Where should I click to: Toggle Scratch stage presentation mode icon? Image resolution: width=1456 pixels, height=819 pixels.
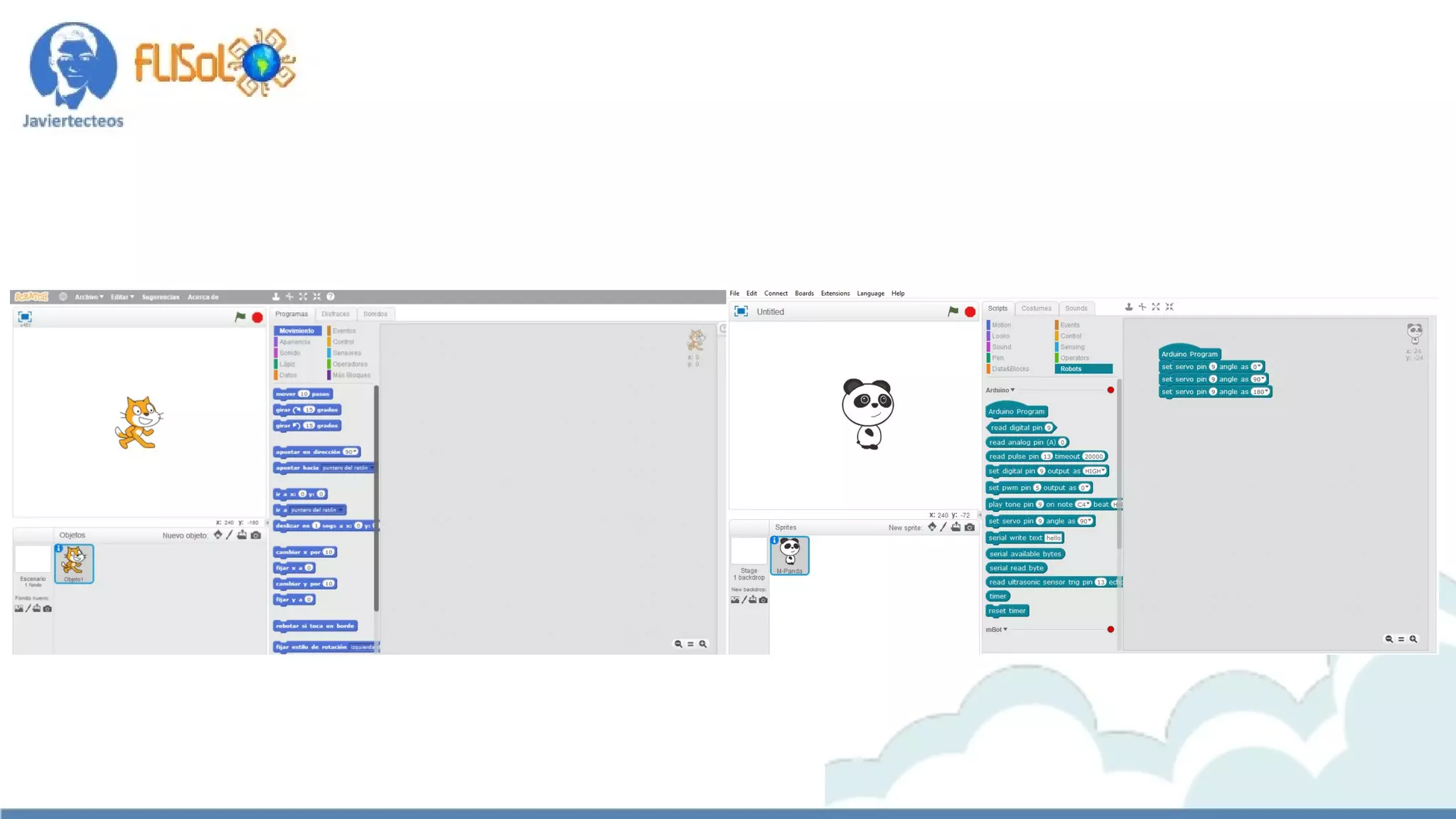(x=25, y=317)
